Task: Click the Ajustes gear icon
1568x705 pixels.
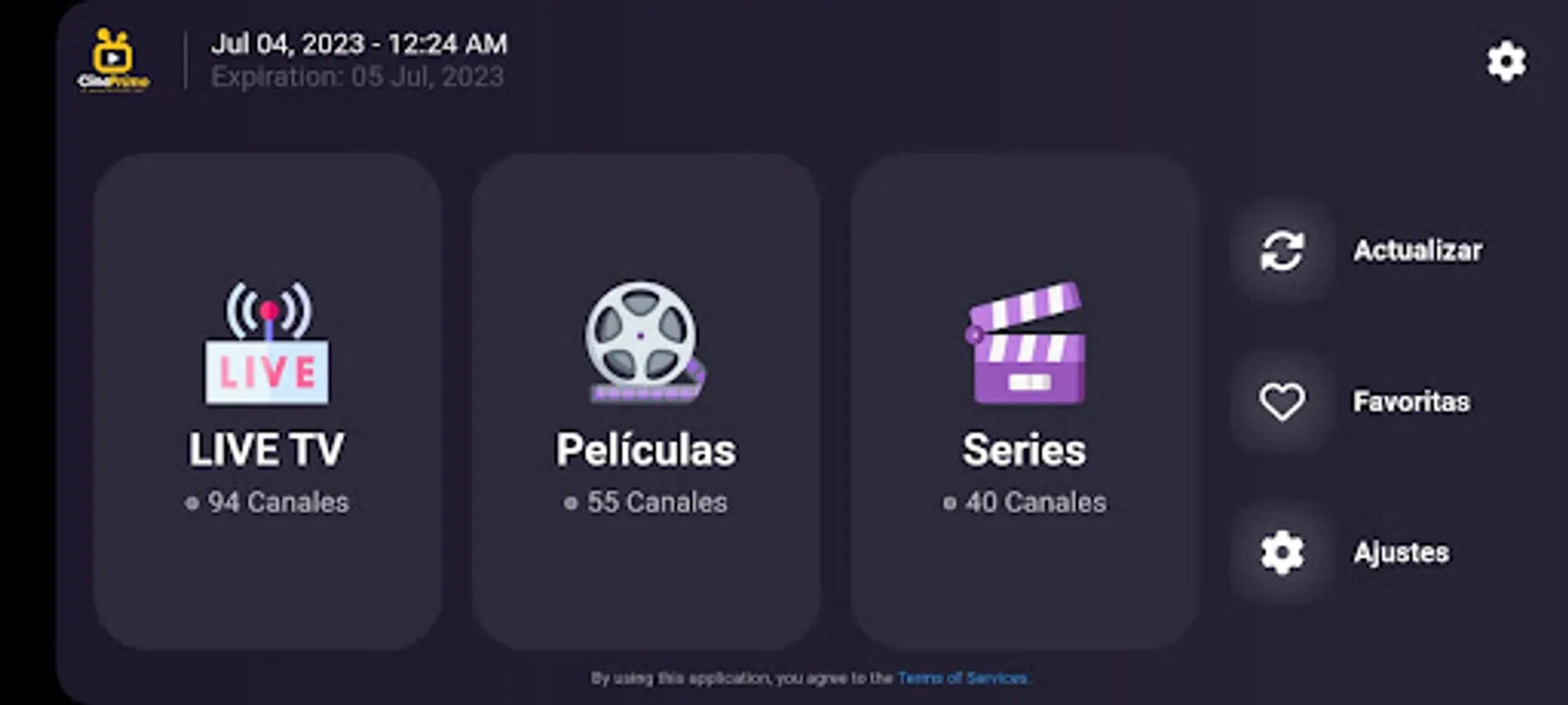Action: (1281, 552)
